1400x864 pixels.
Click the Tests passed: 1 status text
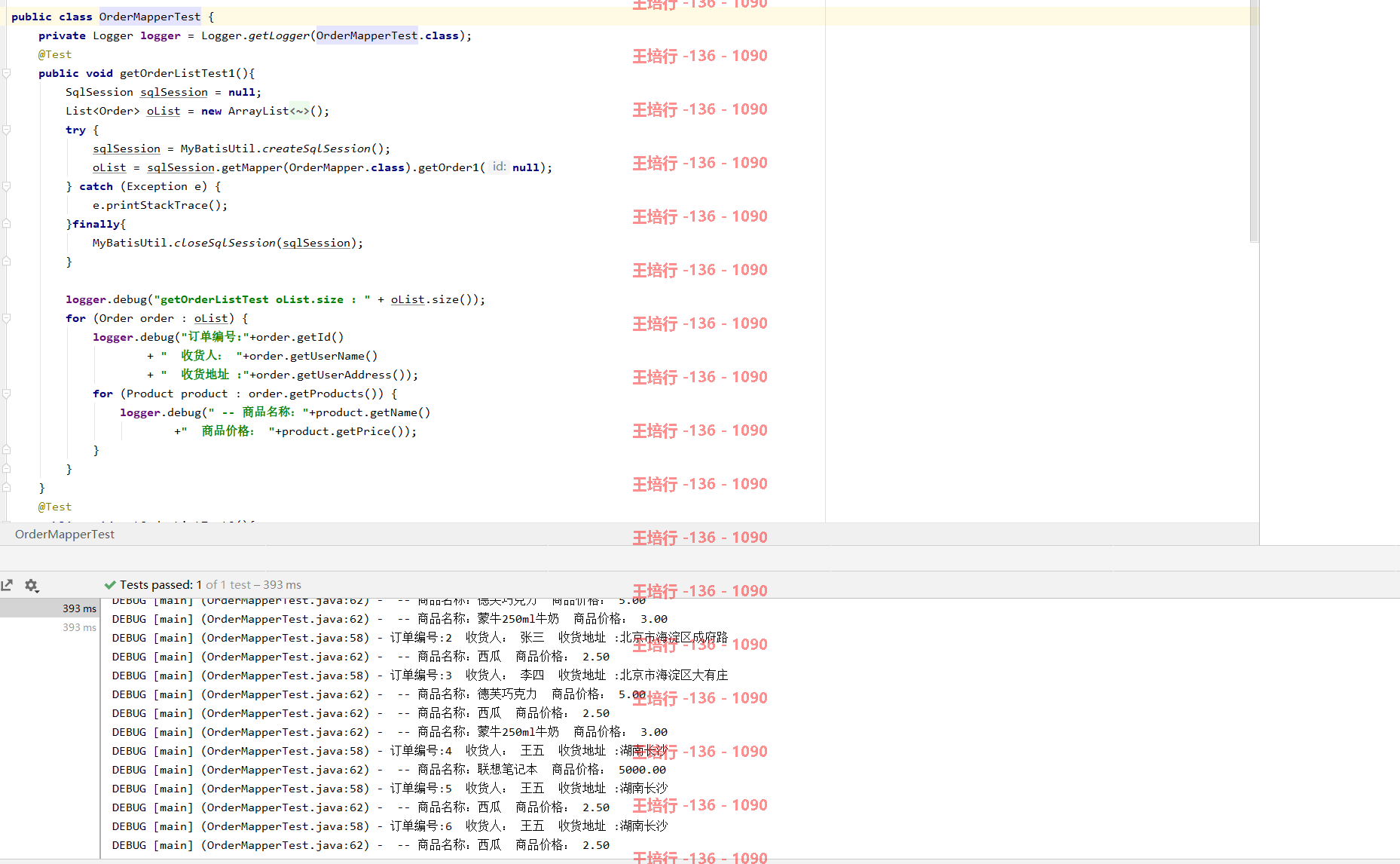[x=160, y=585]
